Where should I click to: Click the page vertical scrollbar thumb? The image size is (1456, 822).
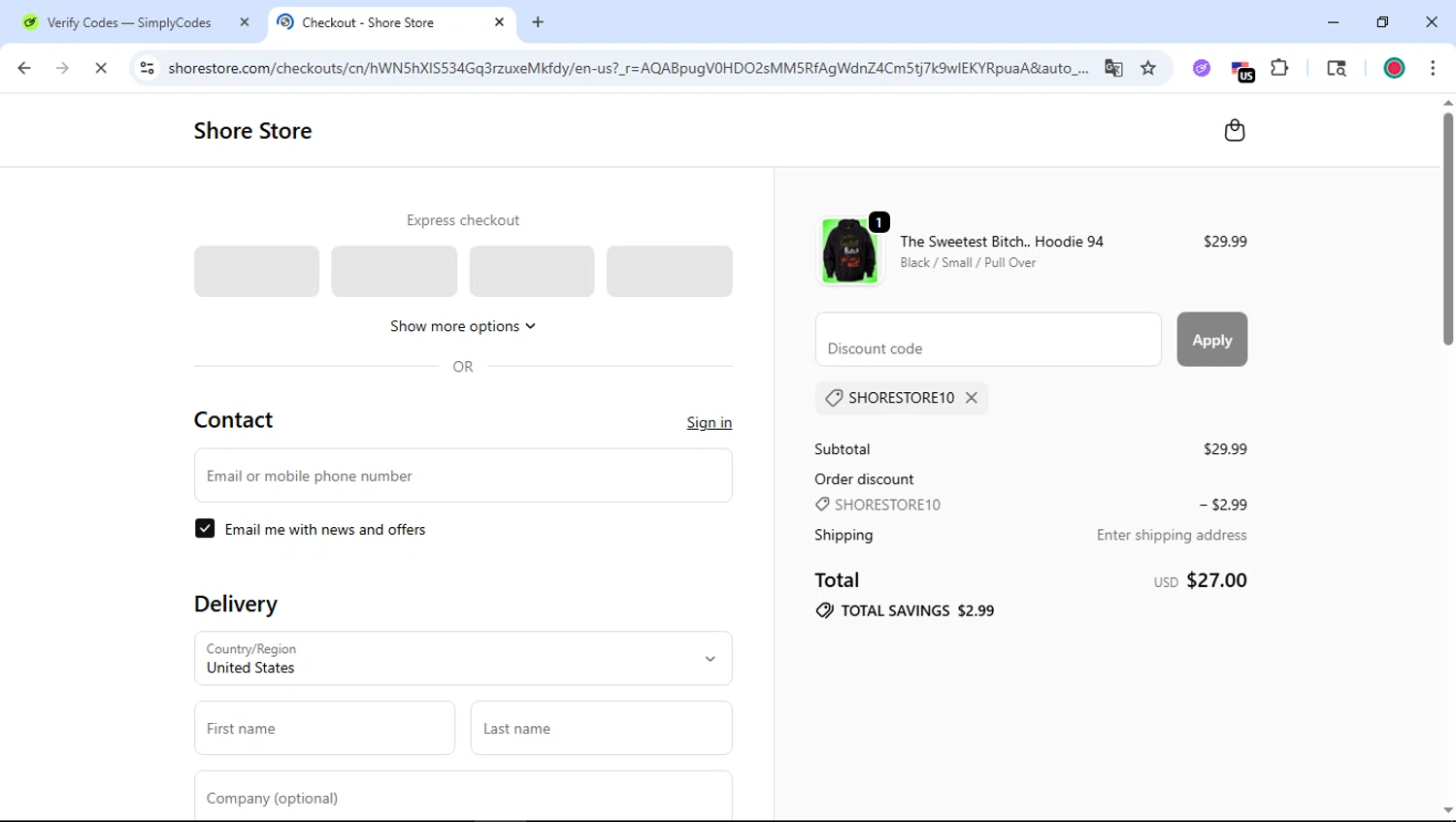1447,229
